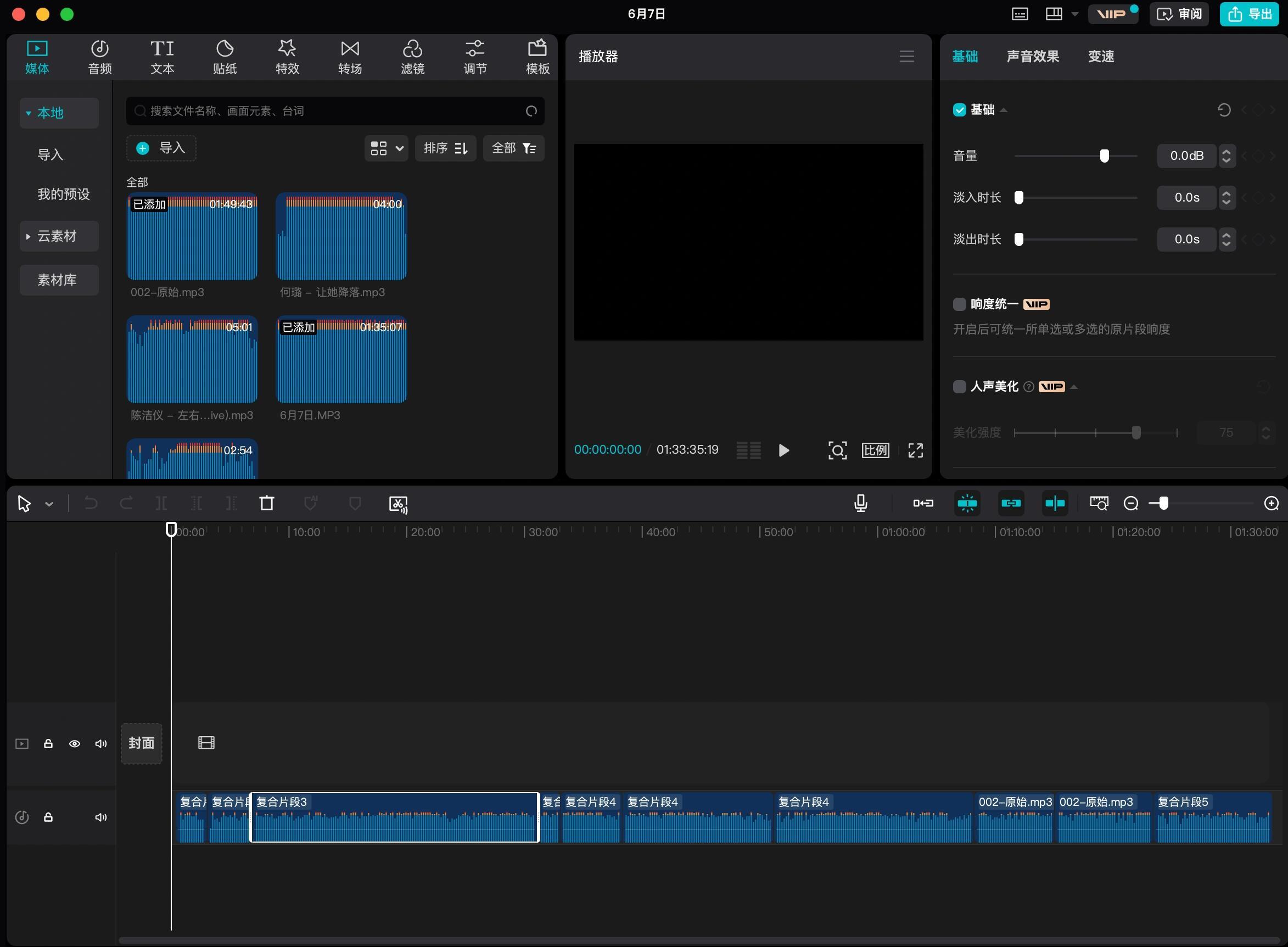
Task: Open the selection tool dropdown arrow
Action: 49,504
